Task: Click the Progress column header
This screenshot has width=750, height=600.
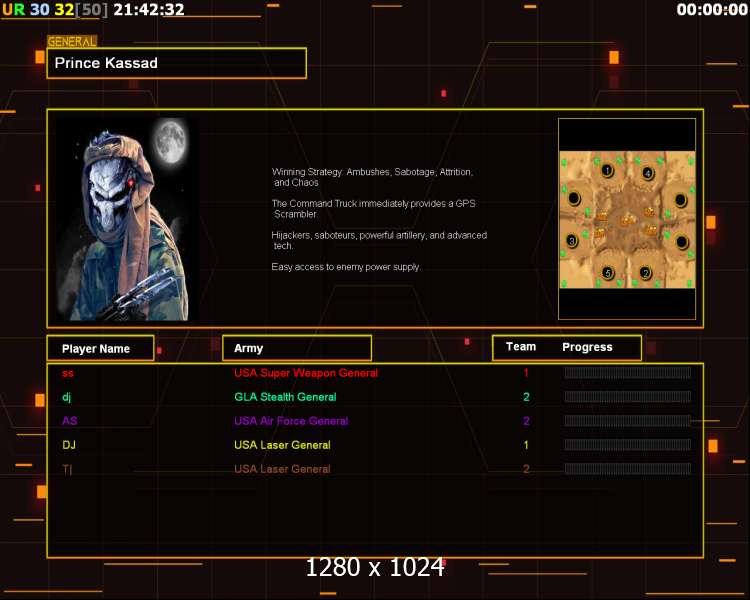Action: [587, 347]
